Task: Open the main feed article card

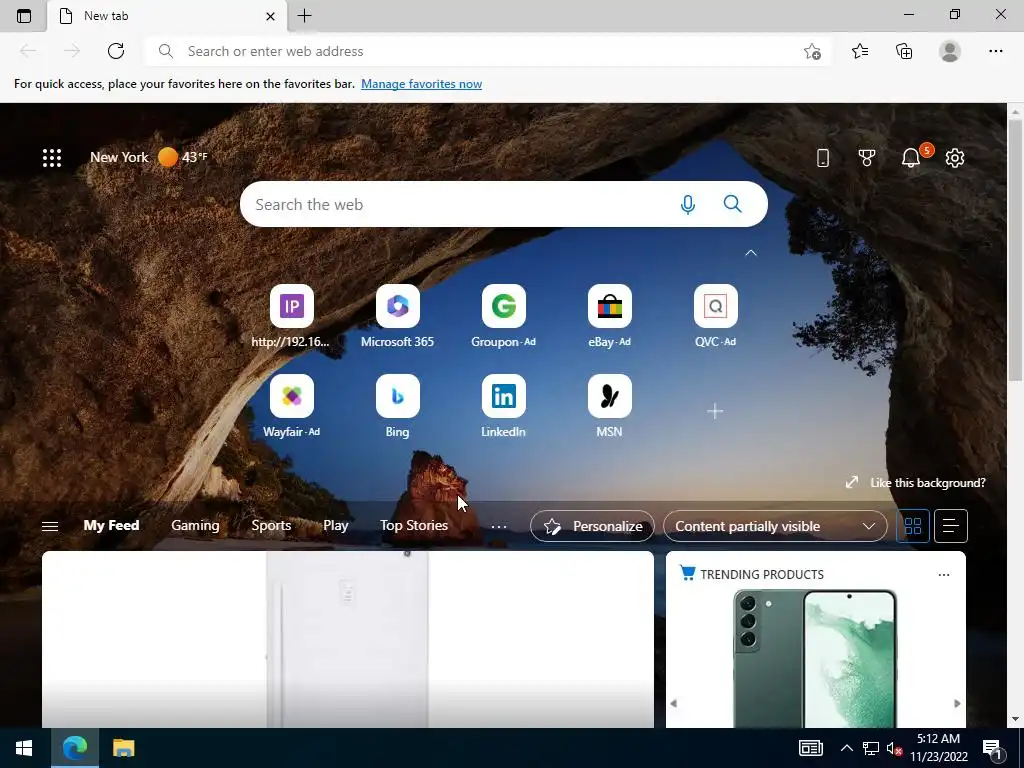Action: (x=347, y=639)
